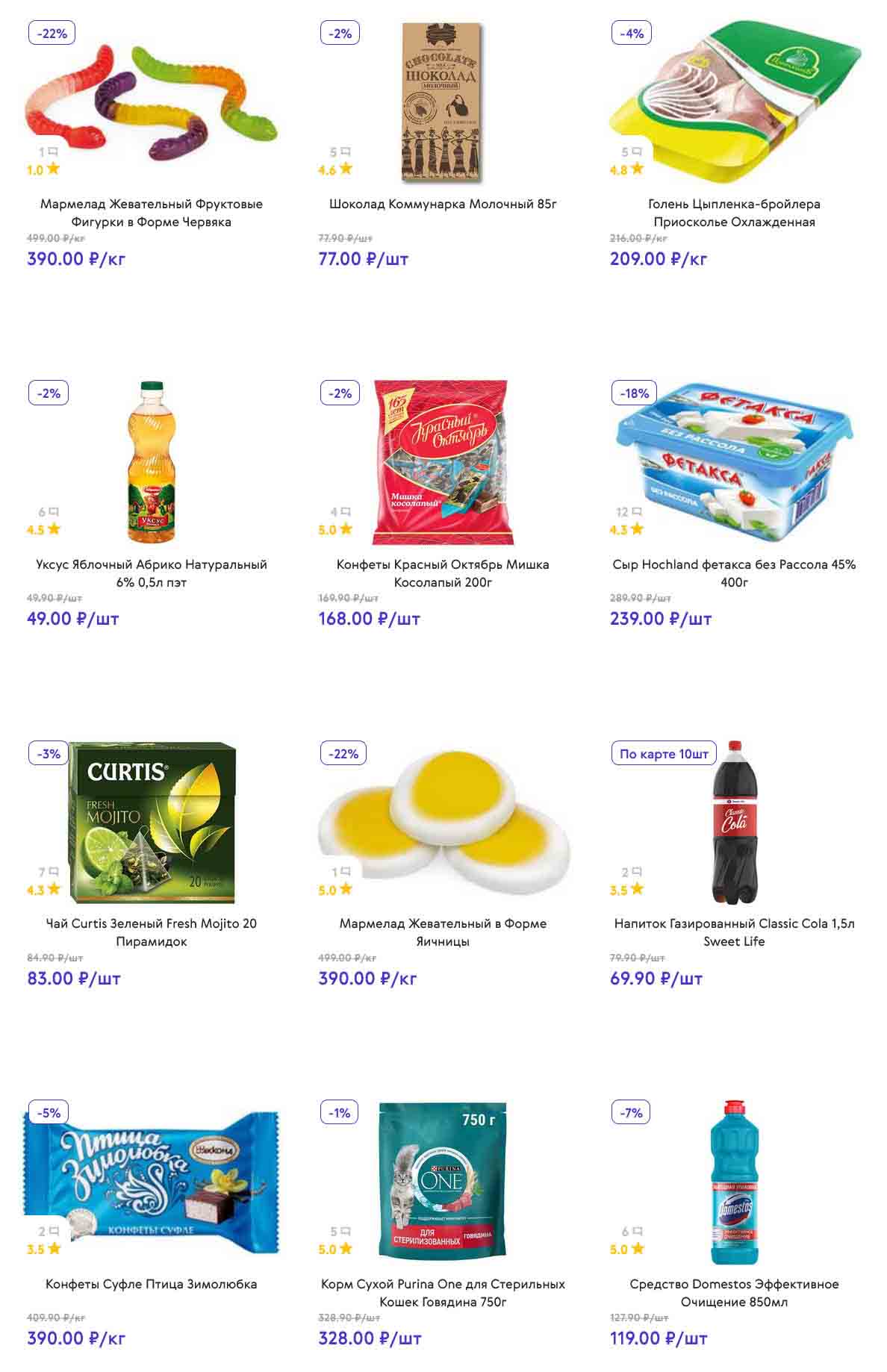The width and height of the screenshot is (887, 1372).
Task: Click the 209.00 ₽/кг price of chicken drumstick
Action: [x=659, y=259]
